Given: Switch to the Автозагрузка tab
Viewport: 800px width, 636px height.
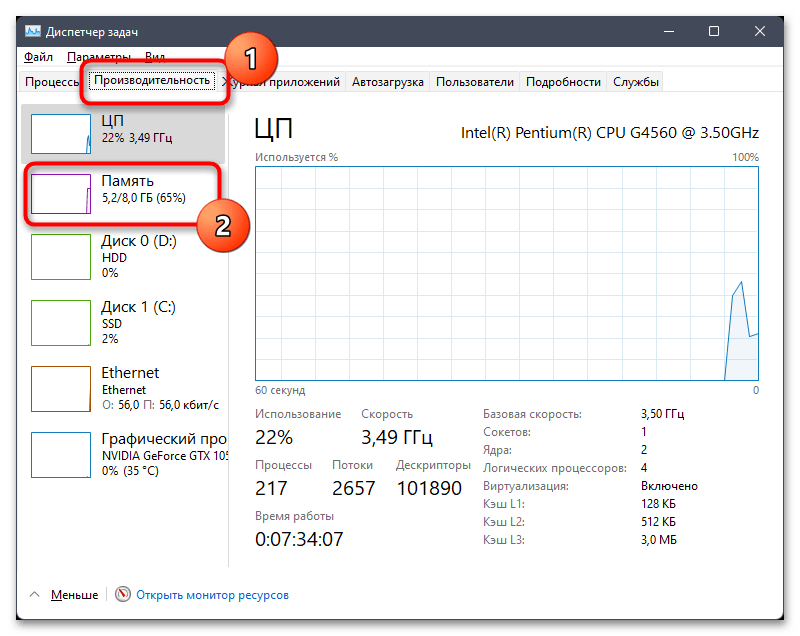Looking at the screenshot, I should [x=387, y=82].
